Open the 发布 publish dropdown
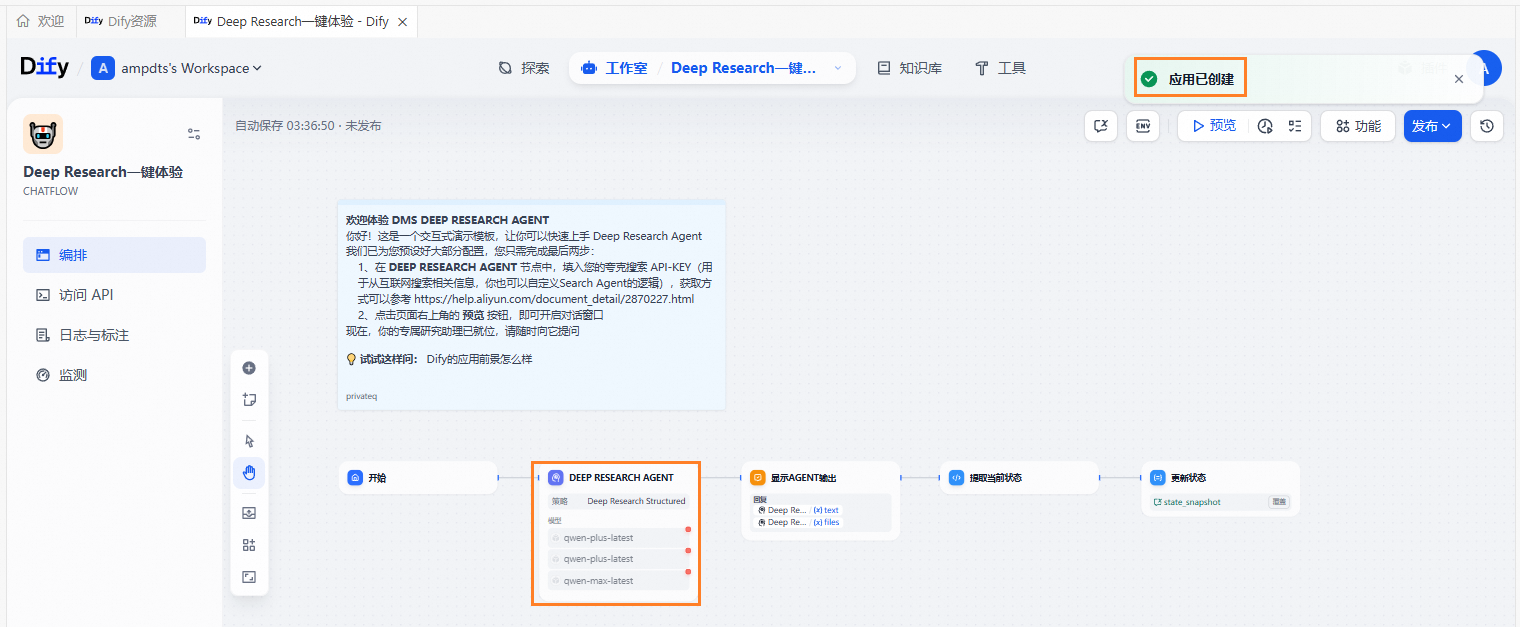Viewport: 1520px width, 627px height. (x=1433, y=126)
